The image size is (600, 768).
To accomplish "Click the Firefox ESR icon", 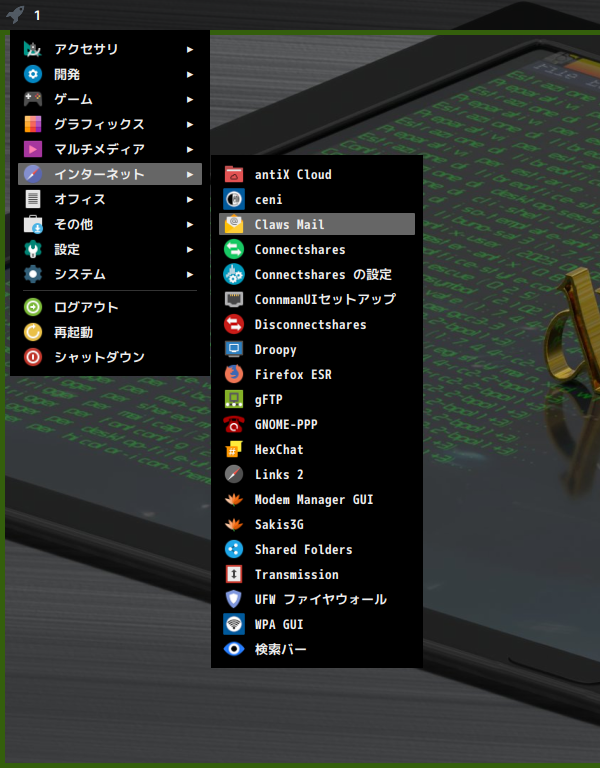I will pos(234,374).
